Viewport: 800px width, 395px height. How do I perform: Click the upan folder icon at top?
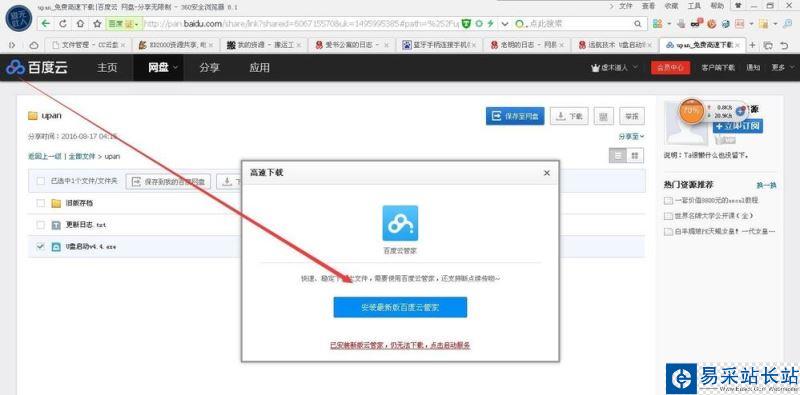33,115
